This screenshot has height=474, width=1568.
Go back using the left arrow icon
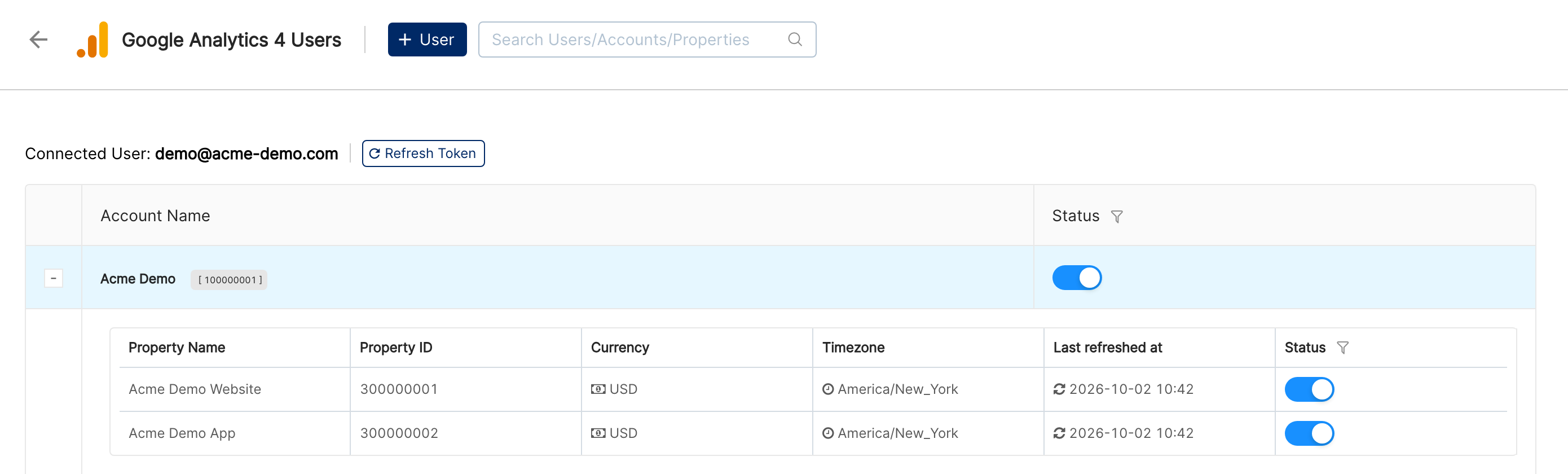[x=38, y=39]
